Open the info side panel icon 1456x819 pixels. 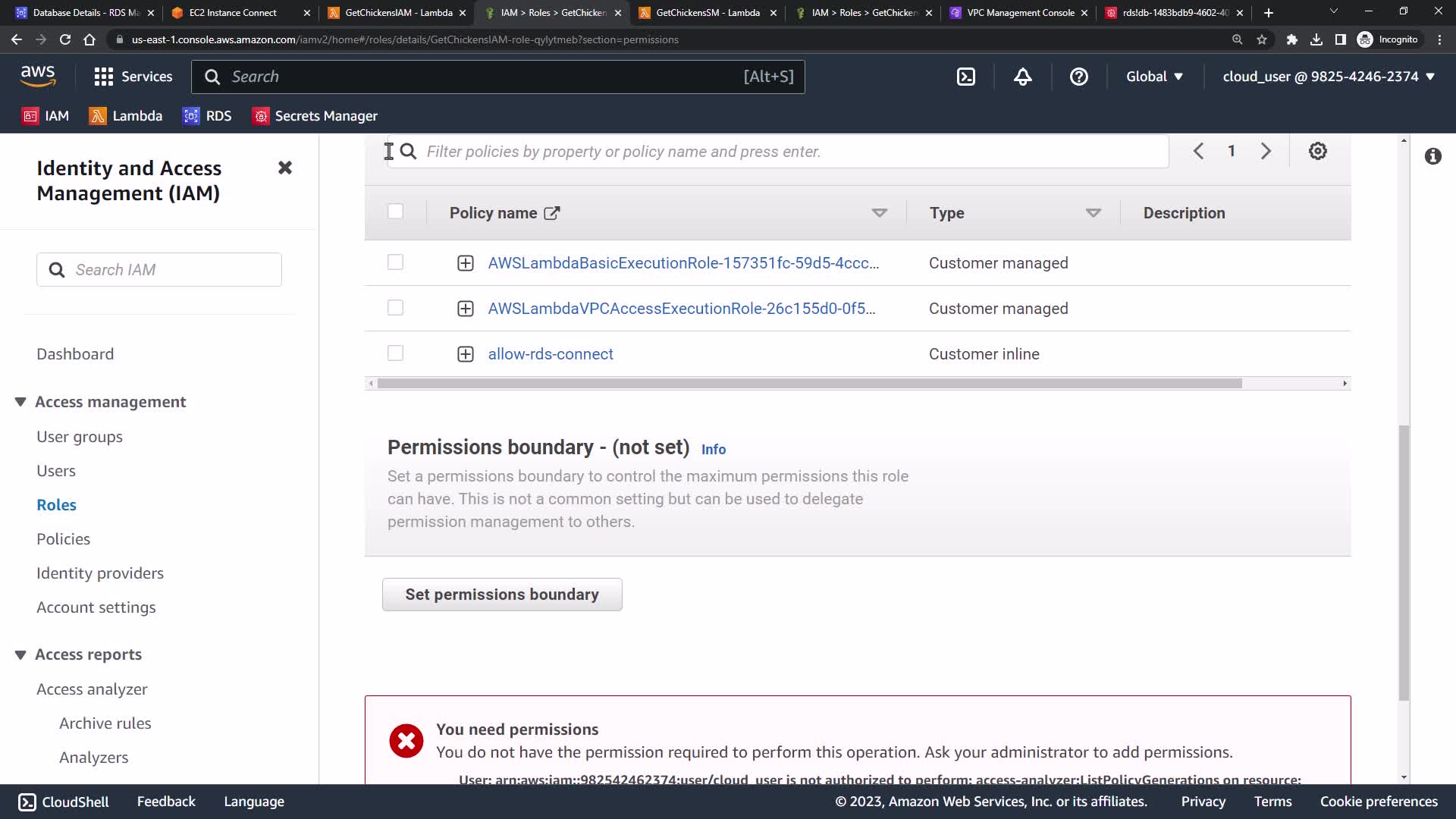coord(1432,156)
